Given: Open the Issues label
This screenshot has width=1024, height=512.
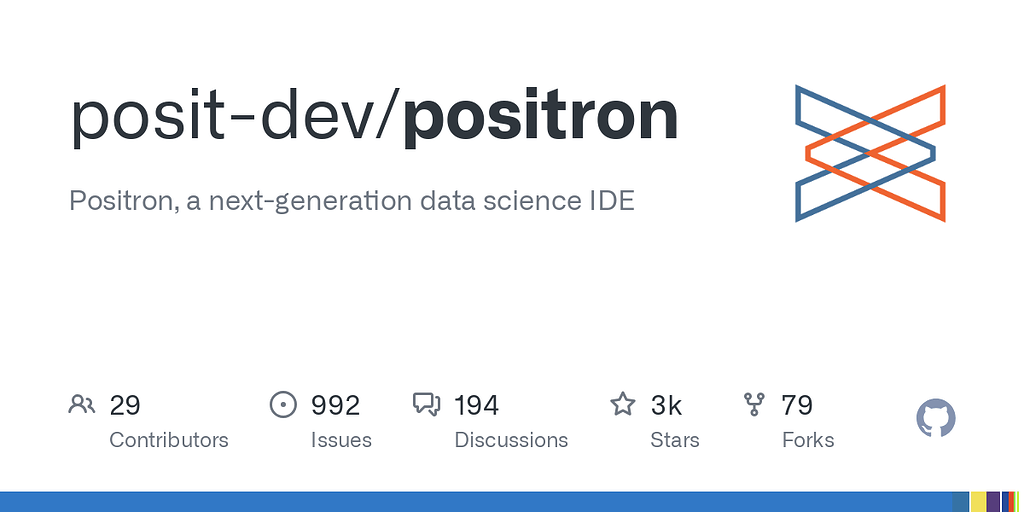Looking at the screenshot, I should [341, 440].
